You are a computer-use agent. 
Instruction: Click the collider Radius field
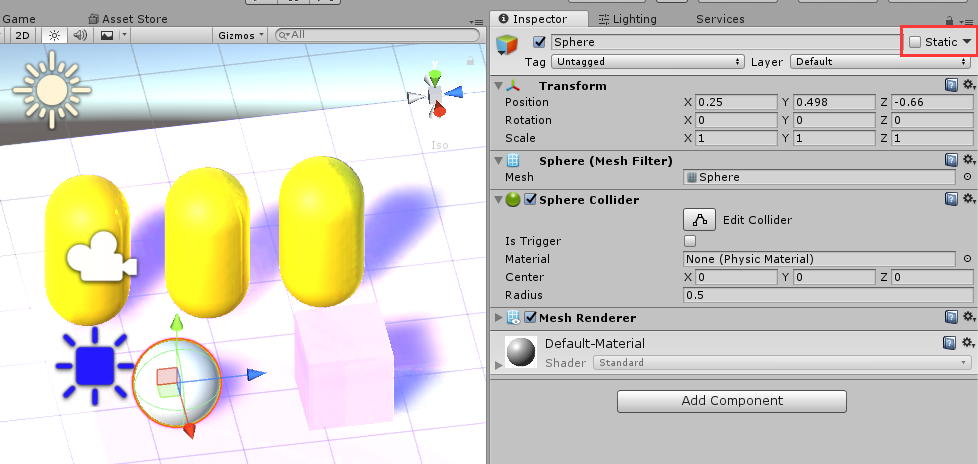828,295
